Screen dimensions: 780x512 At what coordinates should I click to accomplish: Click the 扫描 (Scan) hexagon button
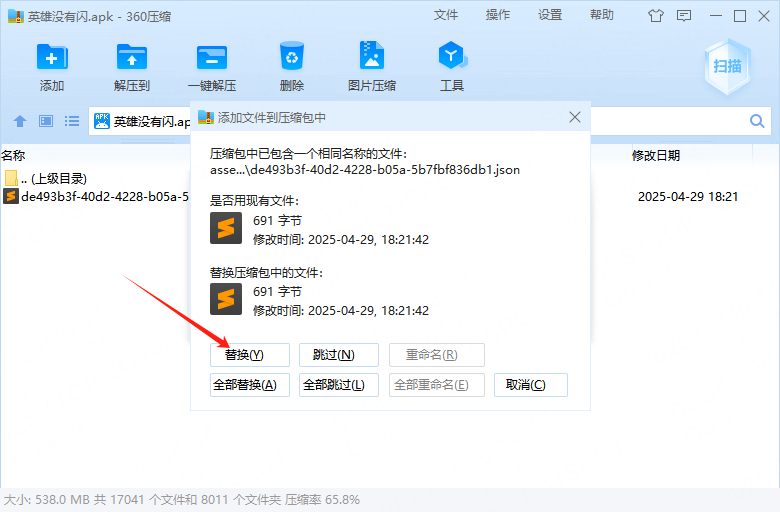coord(727,66)
